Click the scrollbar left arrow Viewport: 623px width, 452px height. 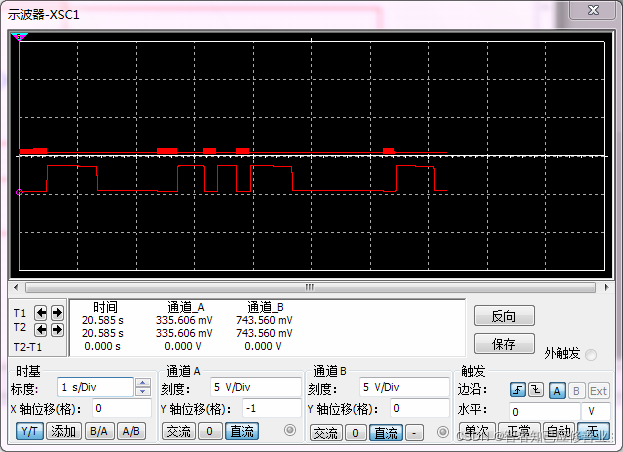click(16, 287)
